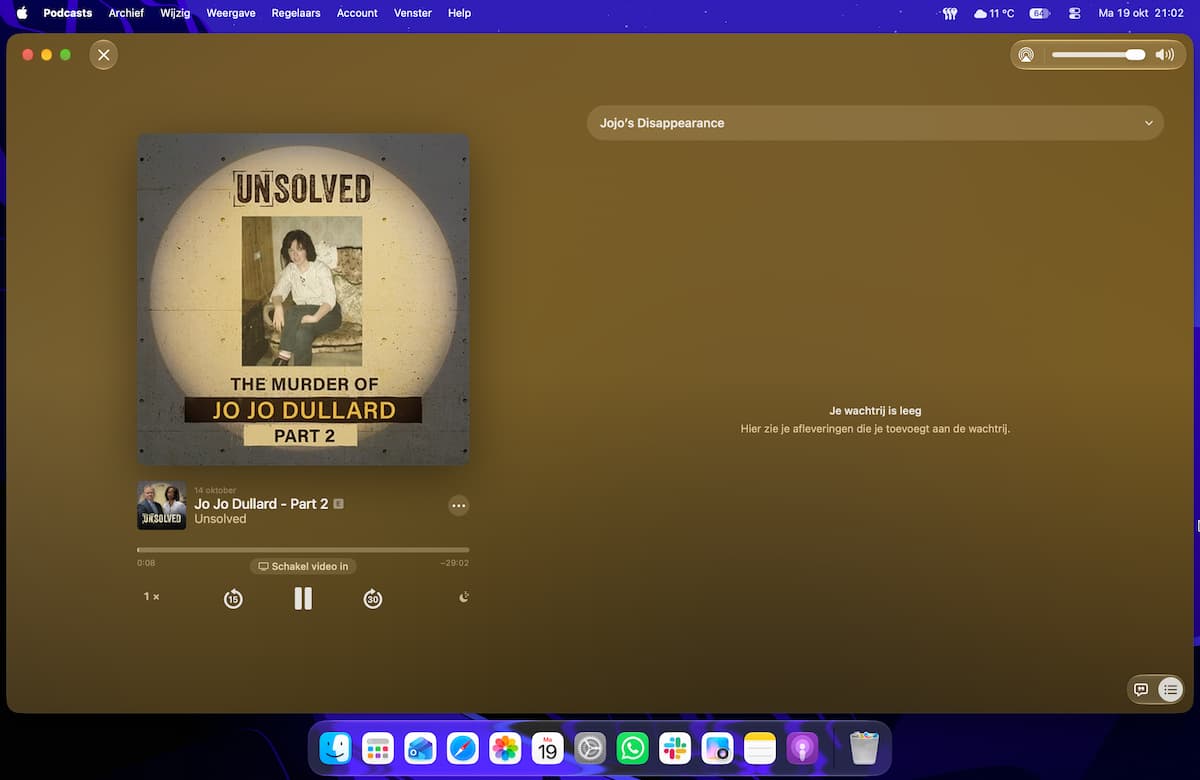Open the Apple menu

[22, 13]
